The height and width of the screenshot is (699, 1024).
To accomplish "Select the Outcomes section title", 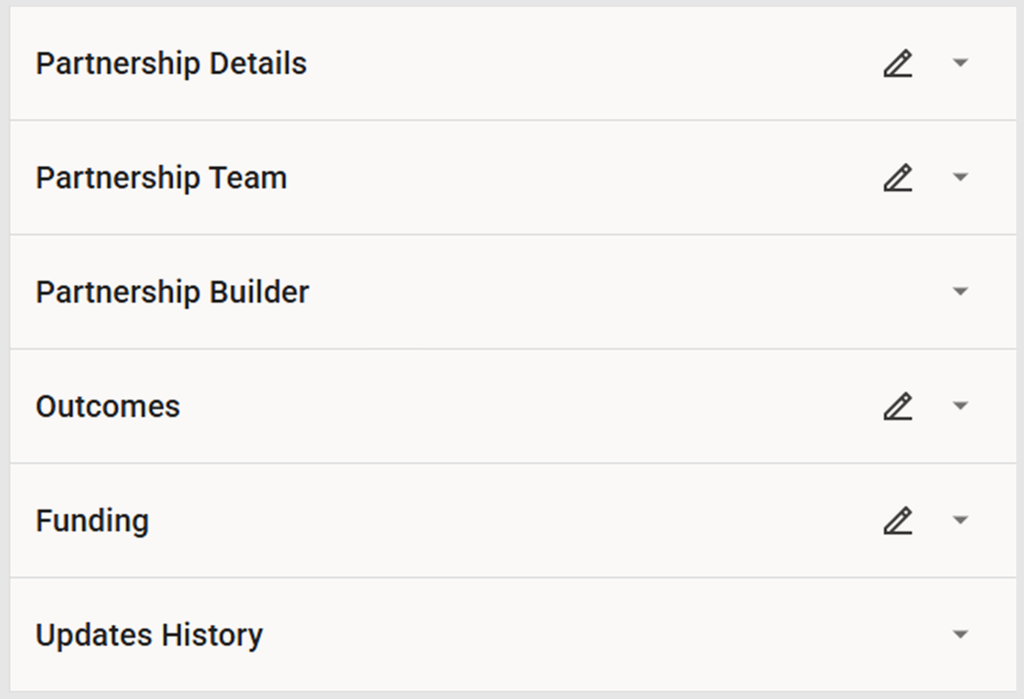I will pos(108,407).
